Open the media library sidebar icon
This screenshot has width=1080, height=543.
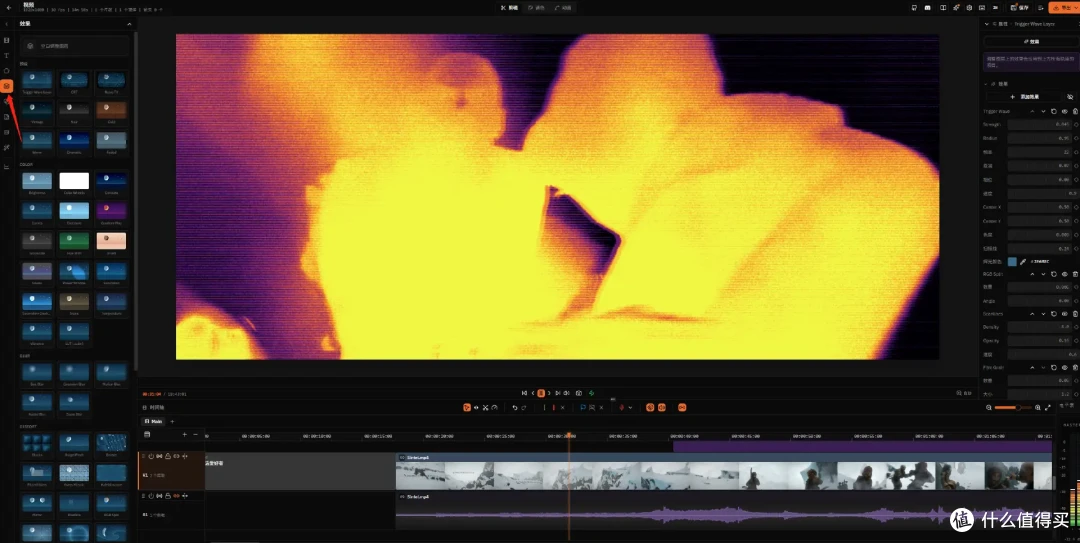pyautogui.click(x=7, y=41)
